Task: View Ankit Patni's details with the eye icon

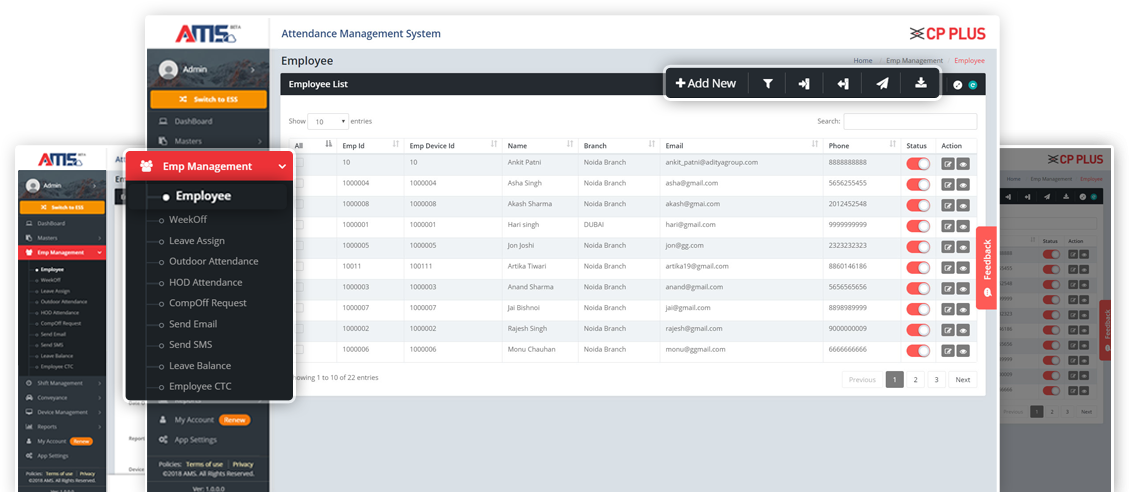Action: pos(963,164)
